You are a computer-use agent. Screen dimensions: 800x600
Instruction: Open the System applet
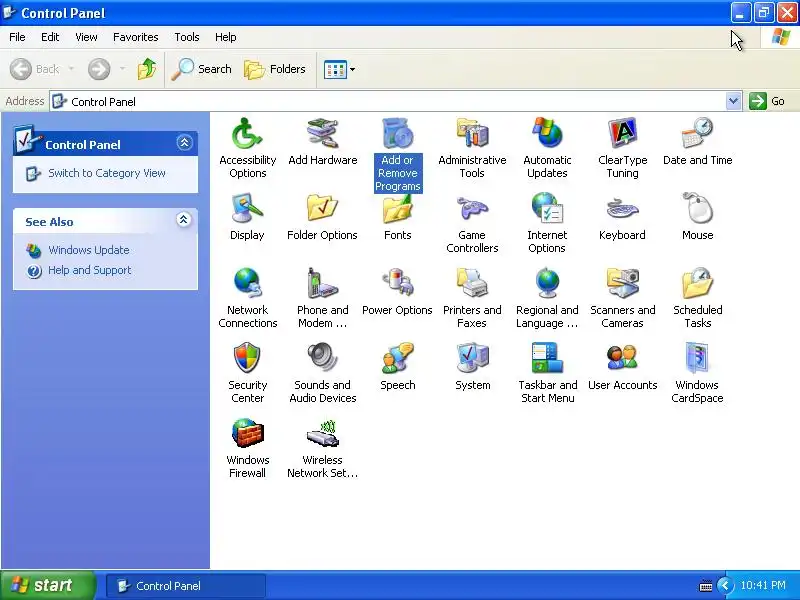pyautogui.click(x=472, y=367)
